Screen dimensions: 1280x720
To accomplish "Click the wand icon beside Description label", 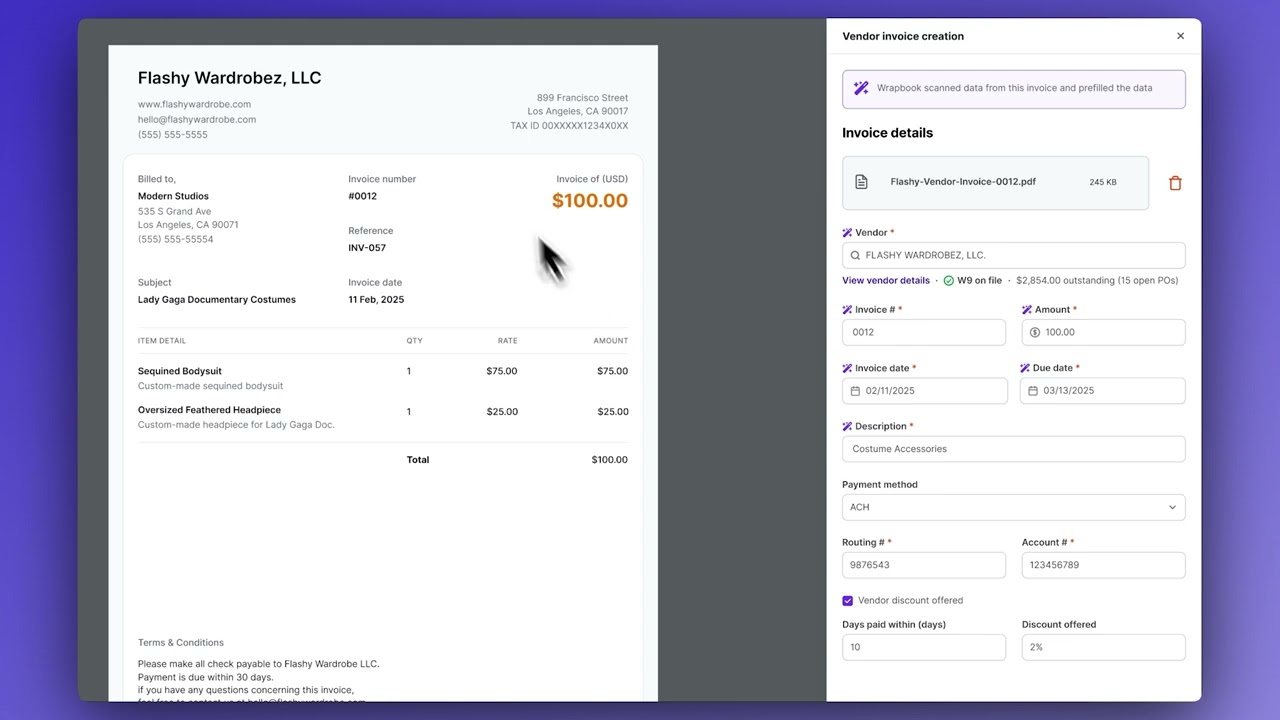I will point(847,426).
